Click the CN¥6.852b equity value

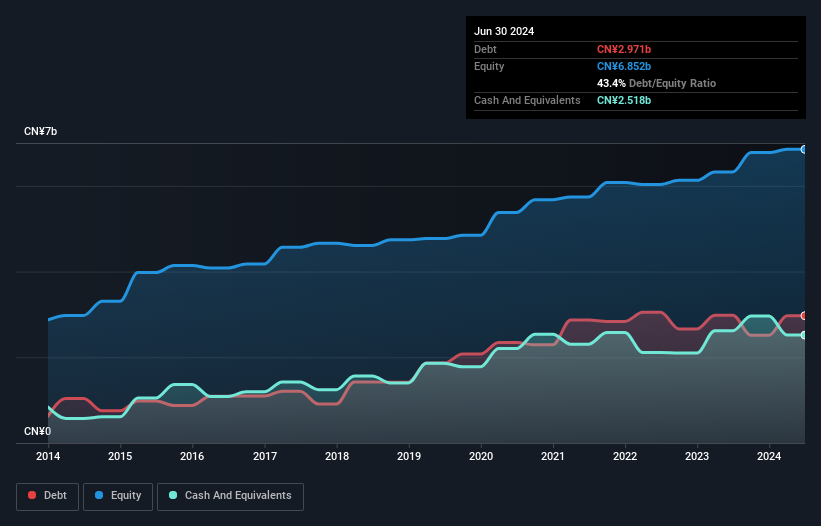(624, 66)
